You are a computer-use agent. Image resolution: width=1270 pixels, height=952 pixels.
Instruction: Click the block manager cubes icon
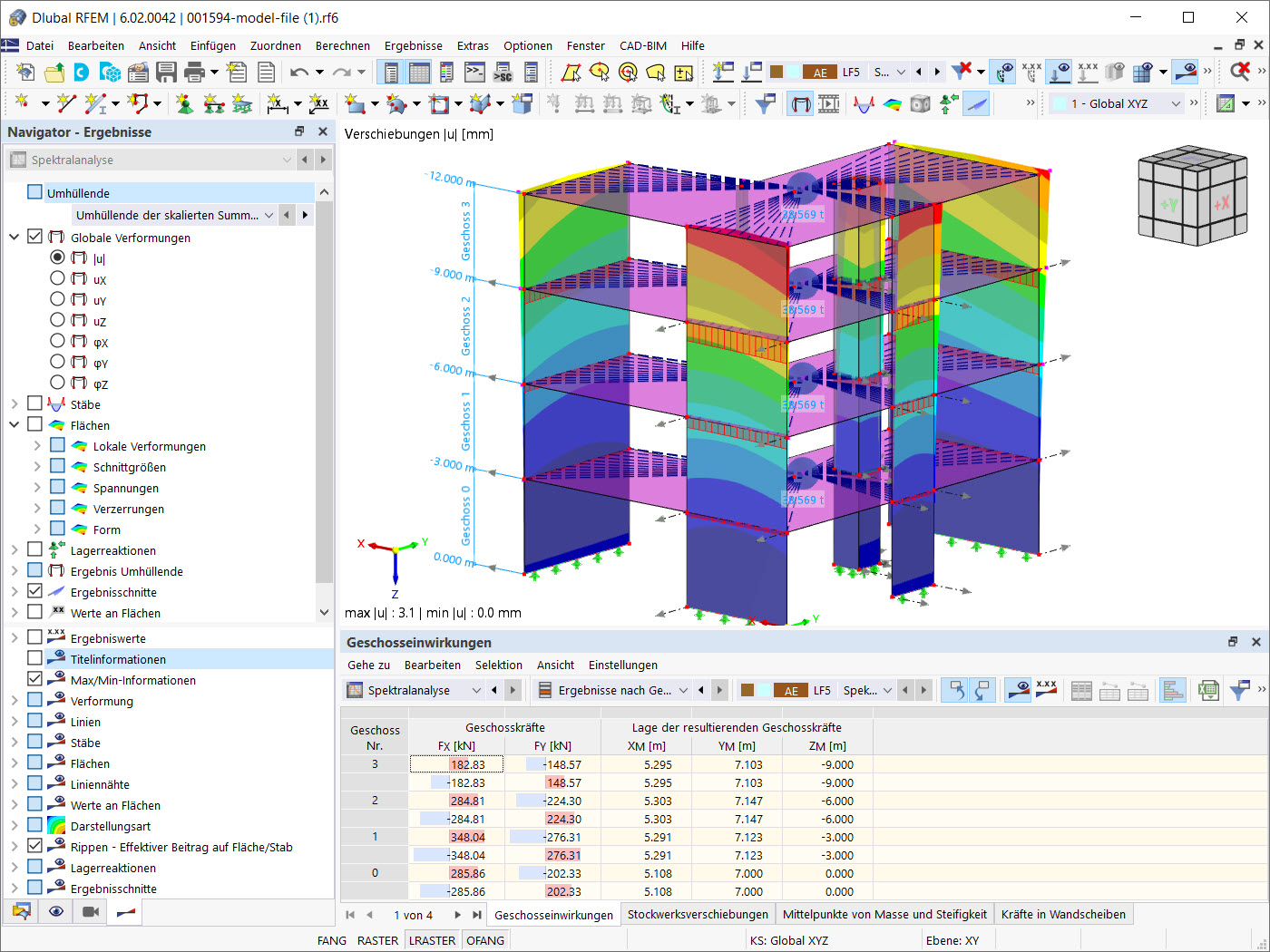pos(110,73)
